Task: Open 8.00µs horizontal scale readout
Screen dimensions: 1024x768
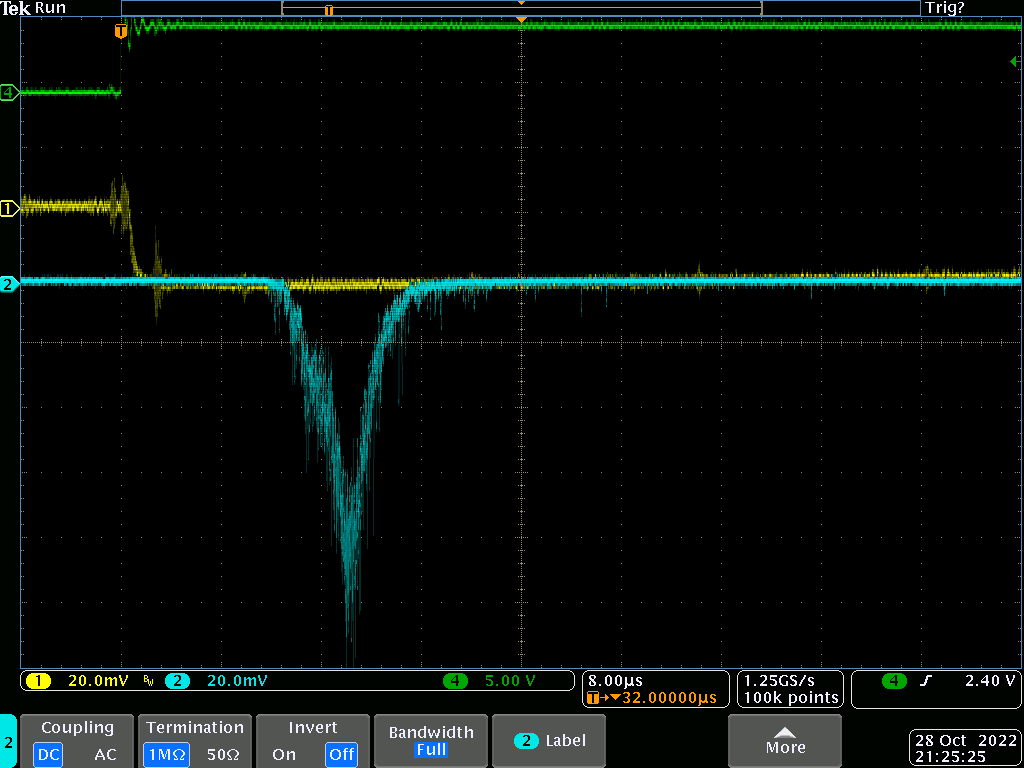Action: [615, 680]
